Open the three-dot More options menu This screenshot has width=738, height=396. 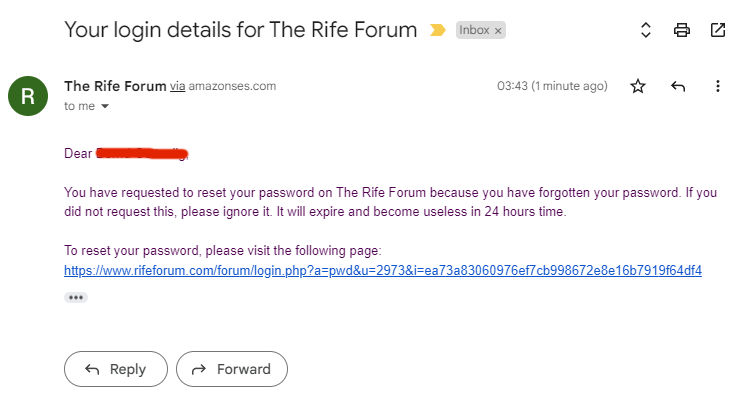tap(717, 86)
